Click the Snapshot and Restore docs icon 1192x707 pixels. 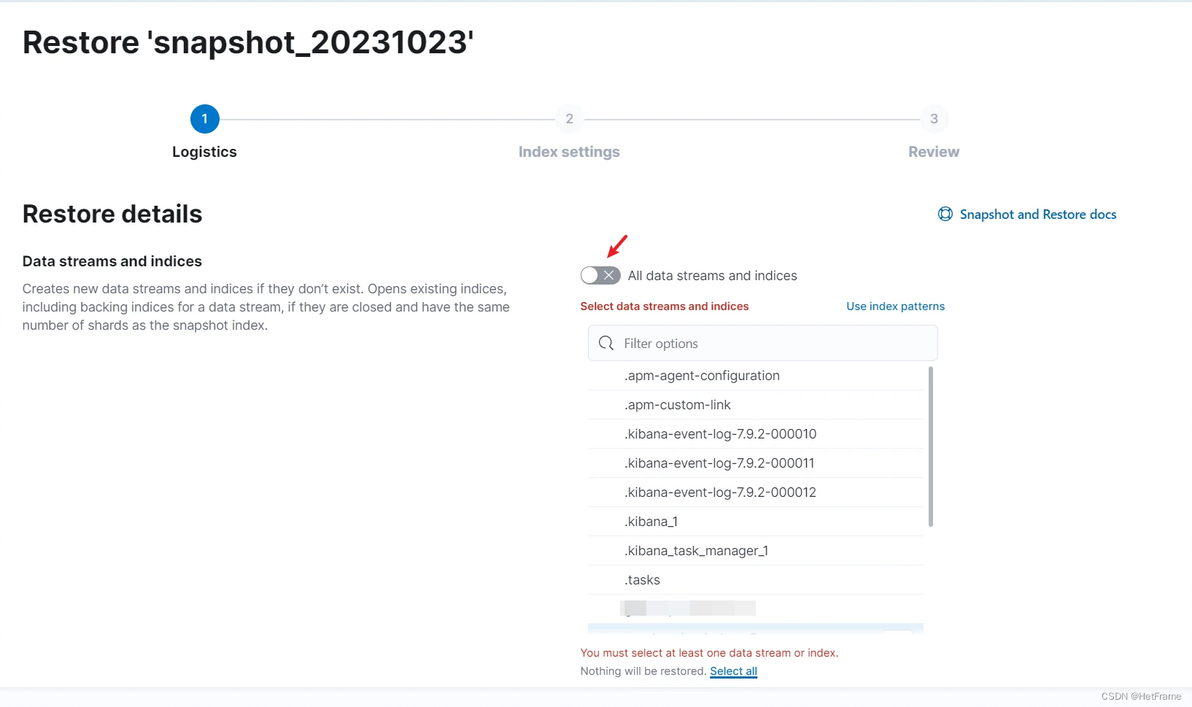(x=945, y=214)
